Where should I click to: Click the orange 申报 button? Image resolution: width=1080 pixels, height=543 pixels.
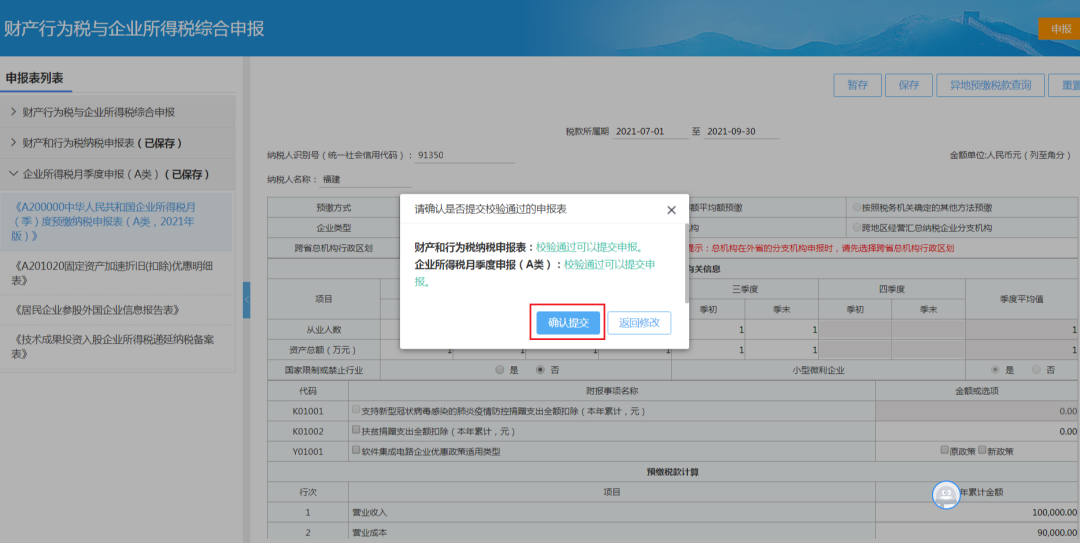click(1060, 29)
